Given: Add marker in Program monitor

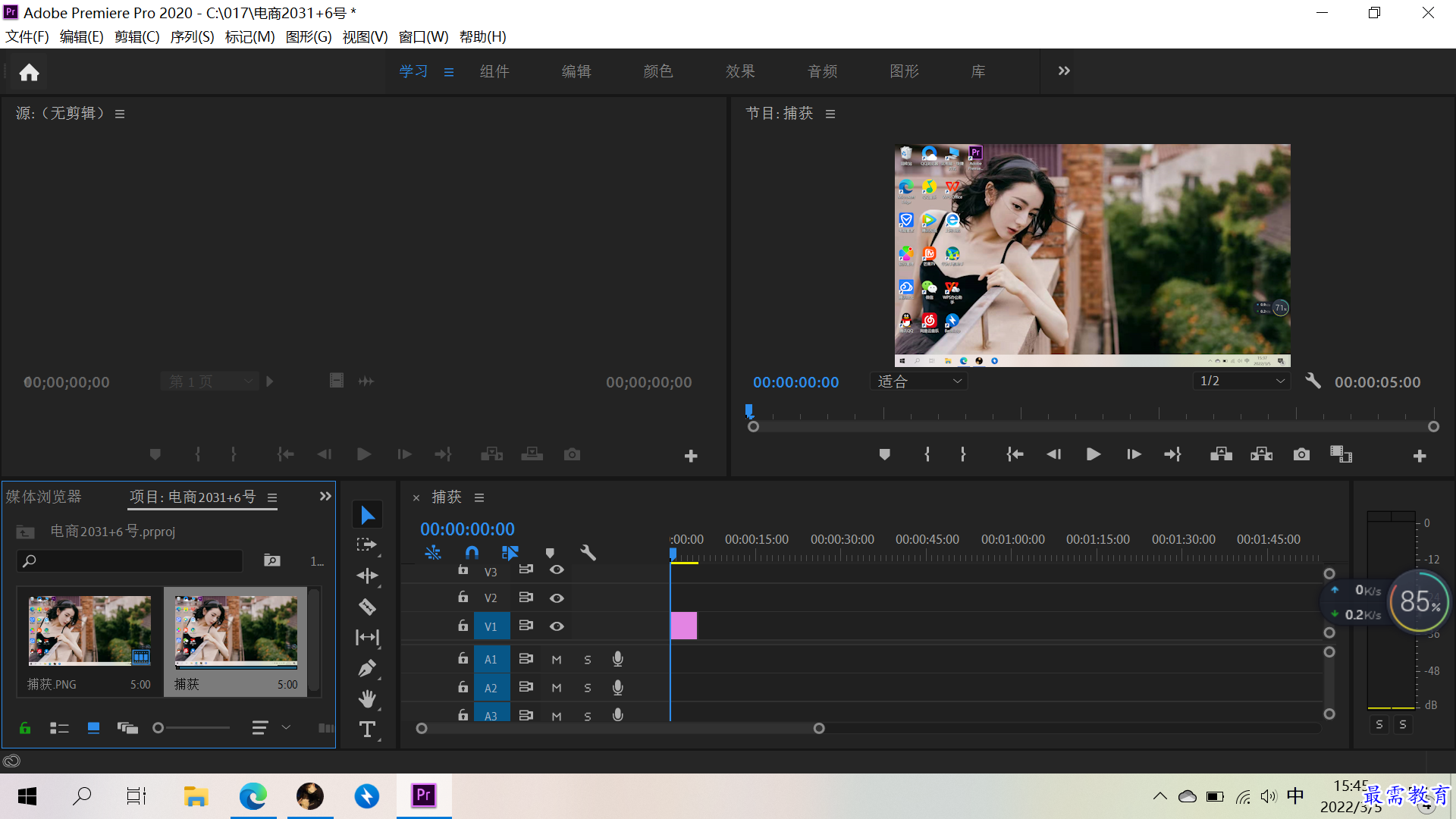Looking at the screenshot, I should pyautogui.click(x=884, y=454).
